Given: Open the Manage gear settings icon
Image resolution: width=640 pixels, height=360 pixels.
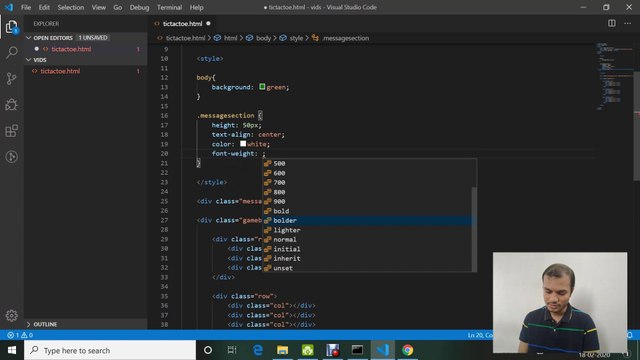Looking at the screenshot, I should click(x=11, y=316).
